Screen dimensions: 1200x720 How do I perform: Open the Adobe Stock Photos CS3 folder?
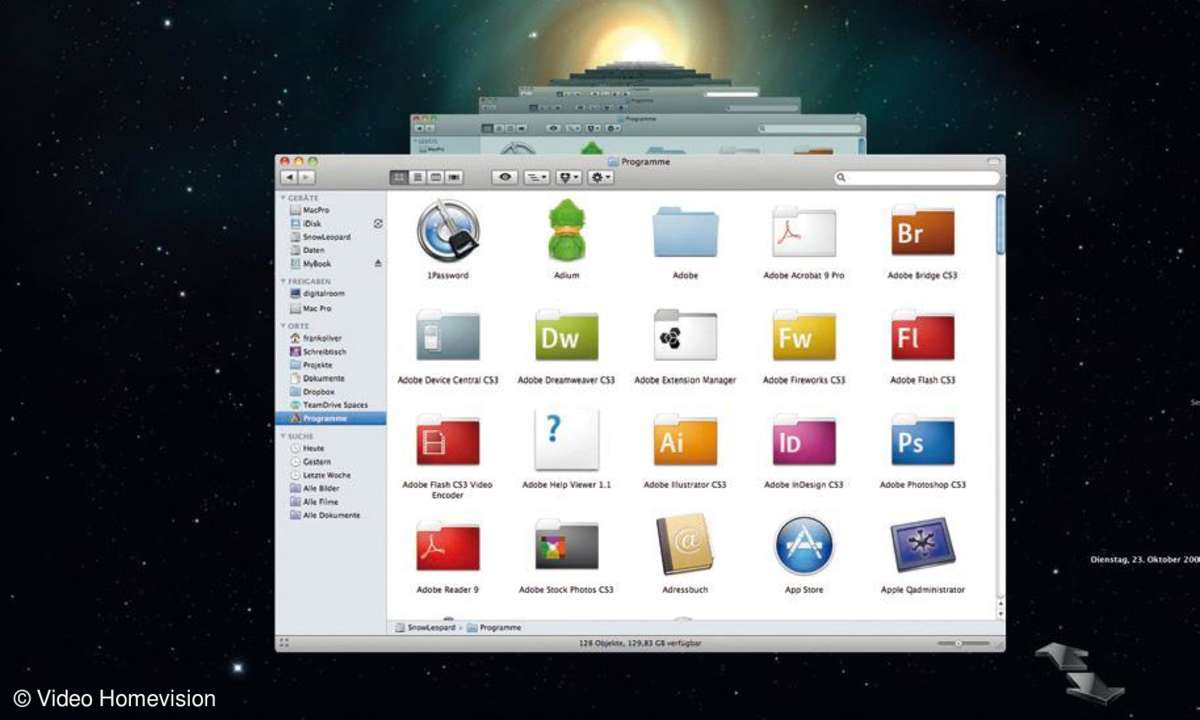click(566, 546)
